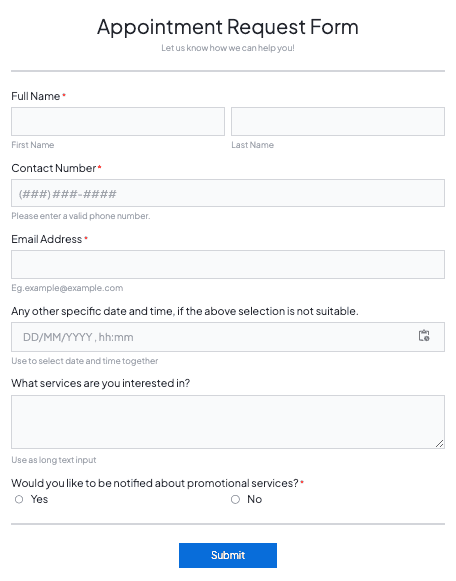
Task: Click the Contact Number phone field
Action: click(x=228, y=193)
